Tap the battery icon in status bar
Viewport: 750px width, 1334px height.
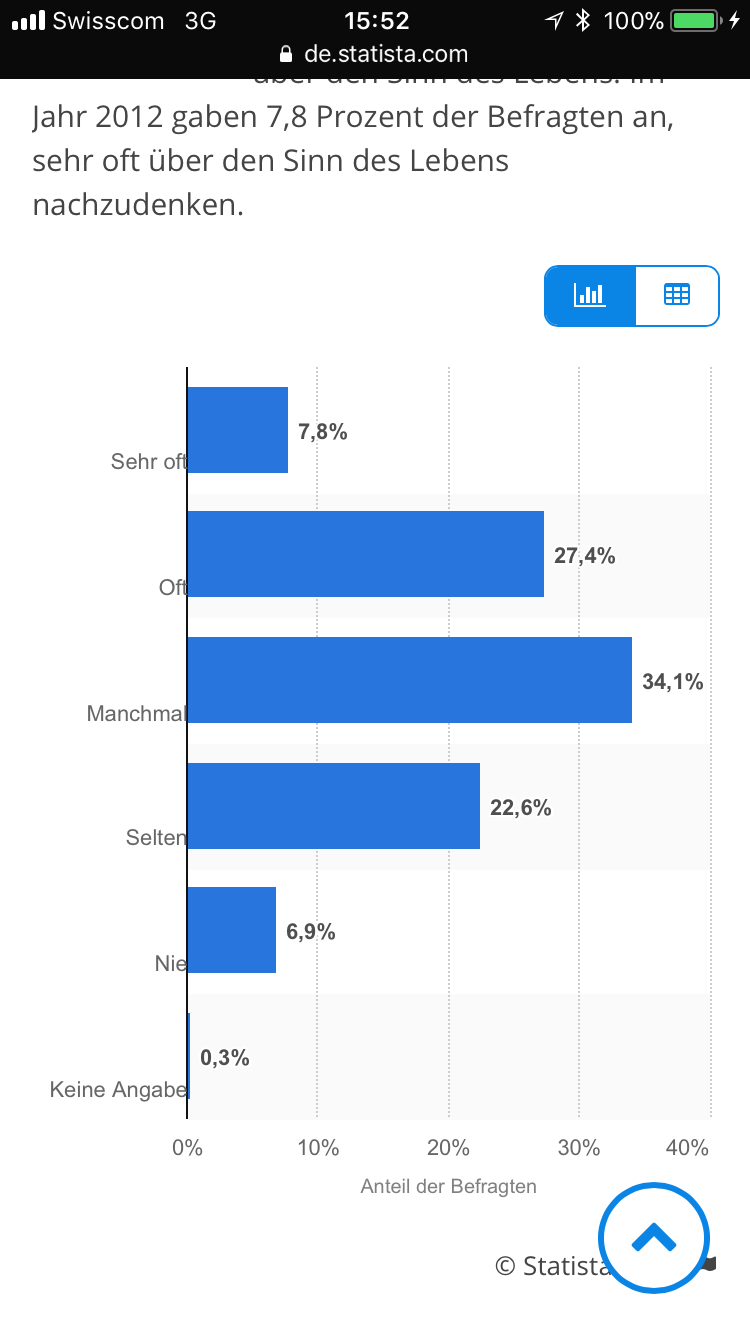coord(694,20)
